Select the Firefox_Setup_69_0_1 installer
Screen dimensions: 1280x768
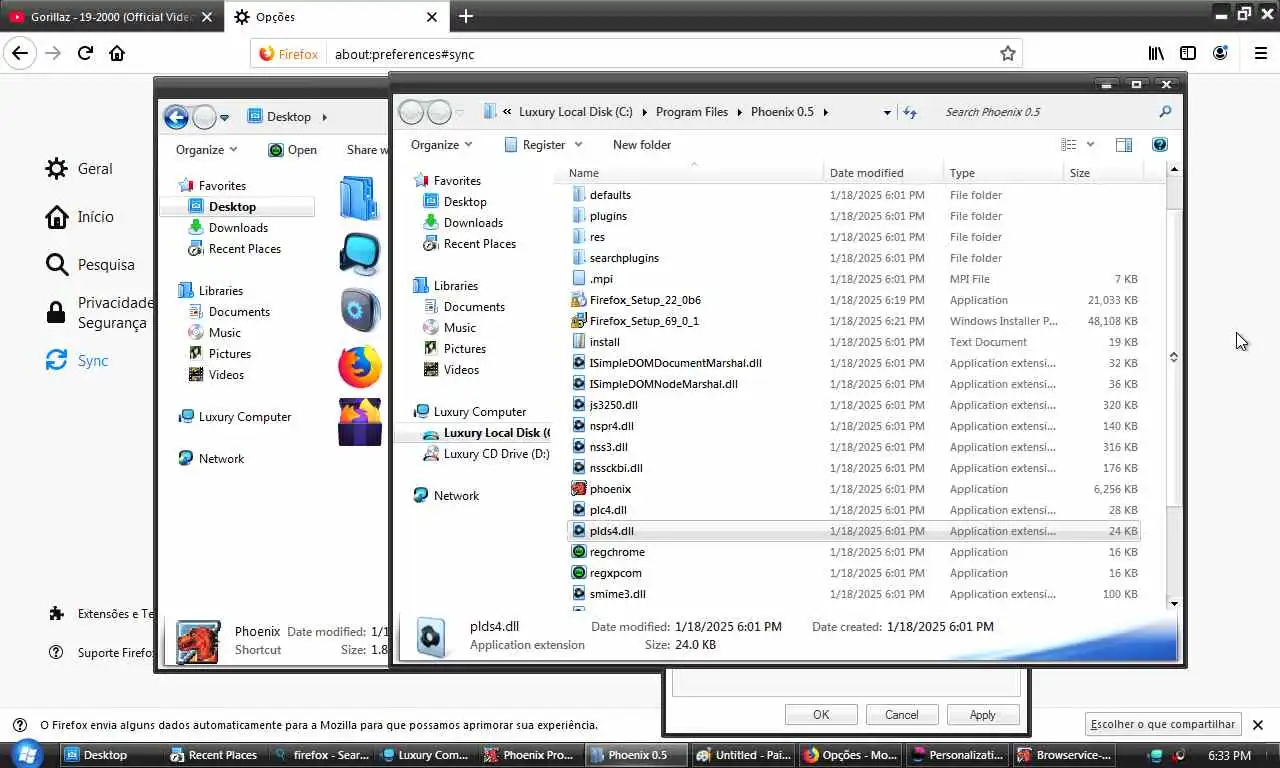[x=644, y=321]
